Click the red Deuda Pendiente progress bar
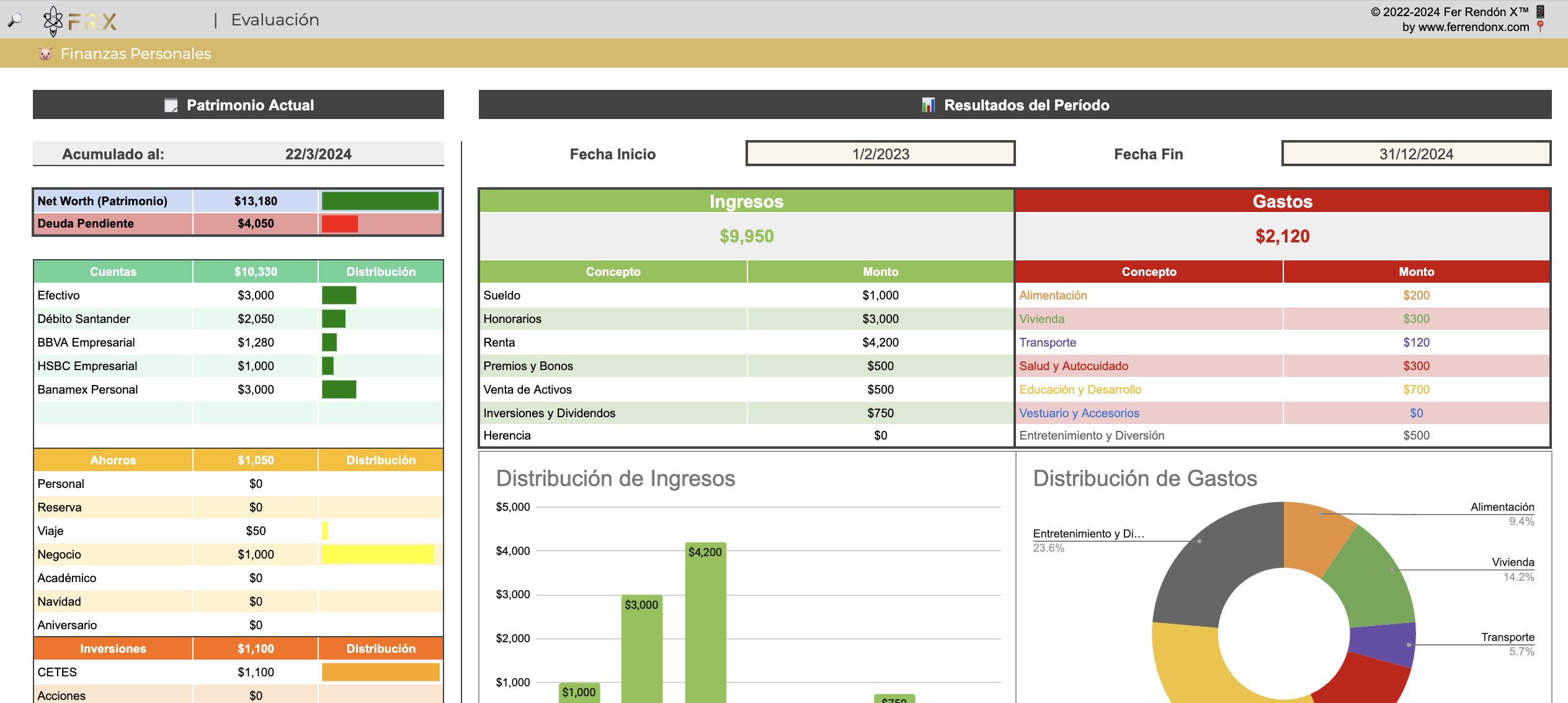The image size is (1568, 703). (x=340, y=223)
